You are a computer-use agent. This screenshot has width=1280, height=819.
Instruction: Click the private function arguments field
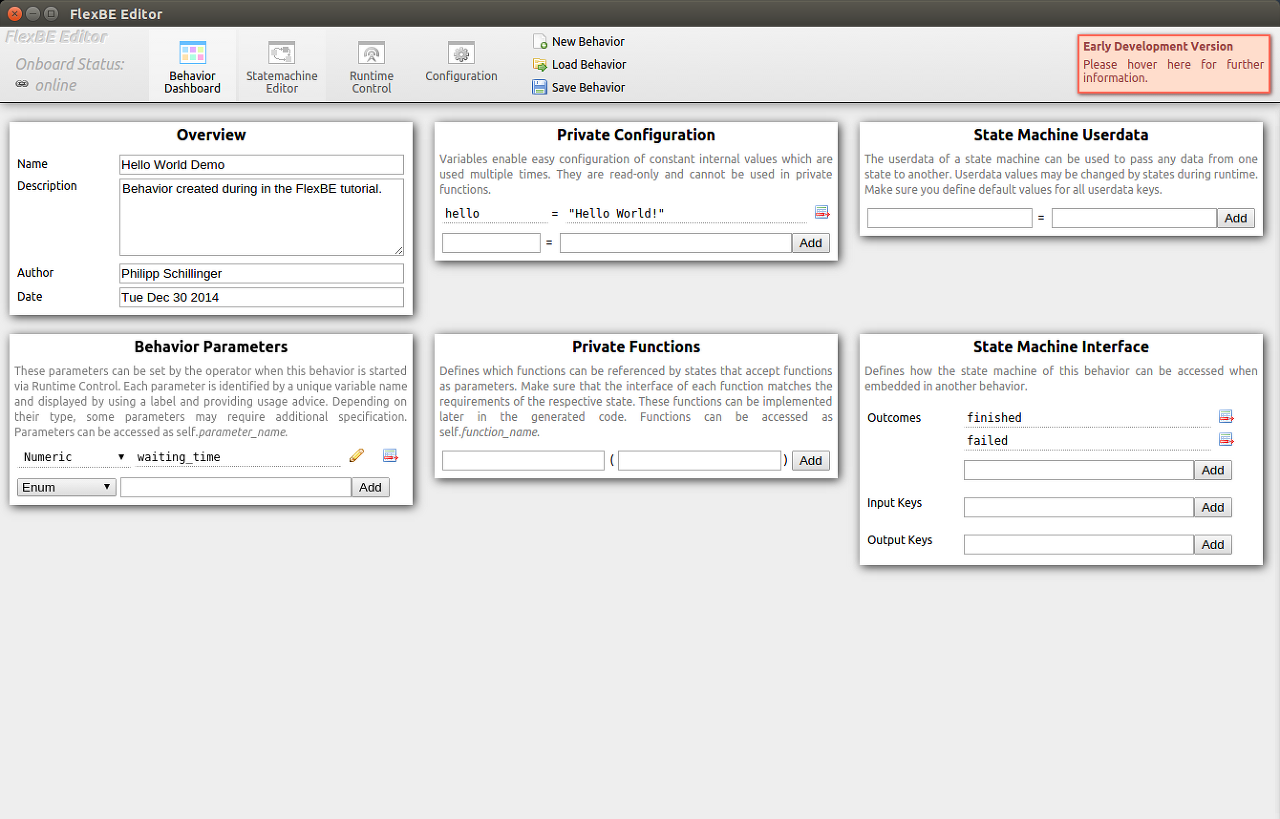pos(700,461)
